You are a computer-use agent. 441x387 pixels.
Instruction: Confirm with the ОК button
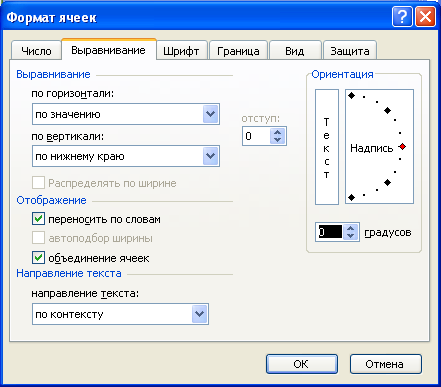coord(302,364)
